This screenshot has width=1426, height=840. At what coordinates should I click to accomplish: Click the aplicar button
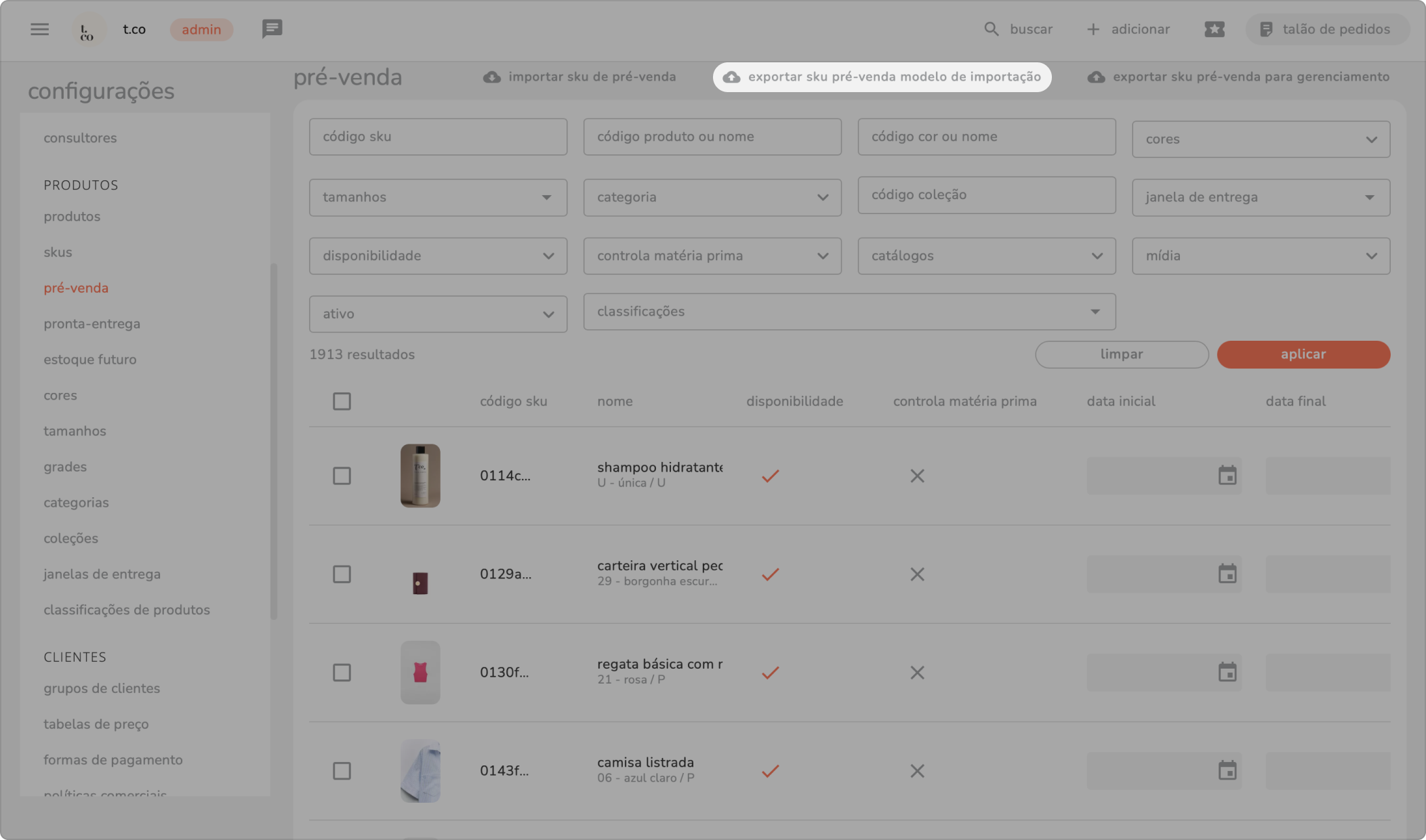(x=1303, y=354)
